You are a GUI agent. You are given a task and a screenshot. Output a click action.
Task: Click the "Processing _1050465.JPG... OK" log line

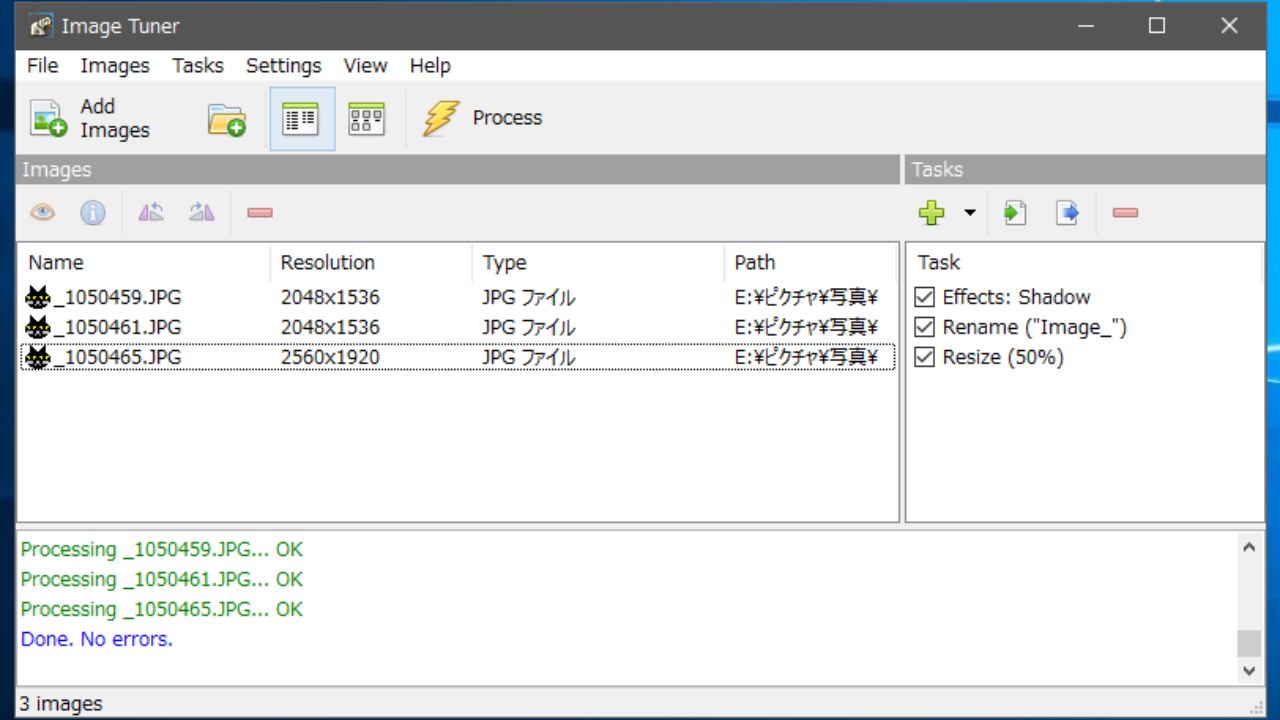pos(161,609)
